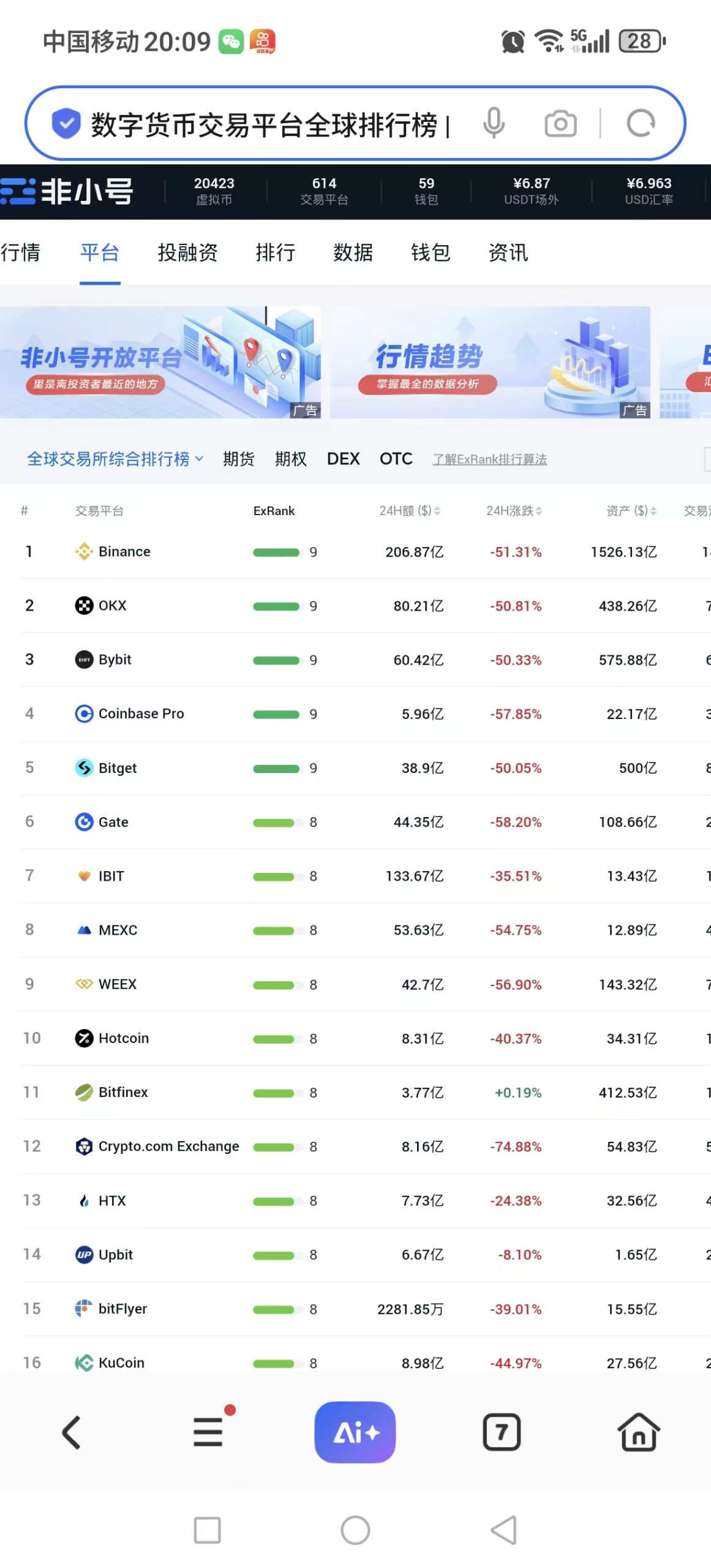711x1568 pixels.
Task: Open the browser hamburger menu
Action: point(208,1431)
